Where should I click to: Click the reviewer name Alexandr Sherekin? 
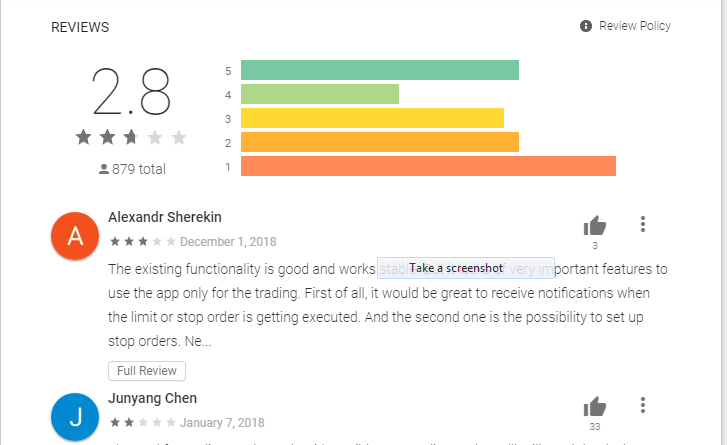click(165, 217)
